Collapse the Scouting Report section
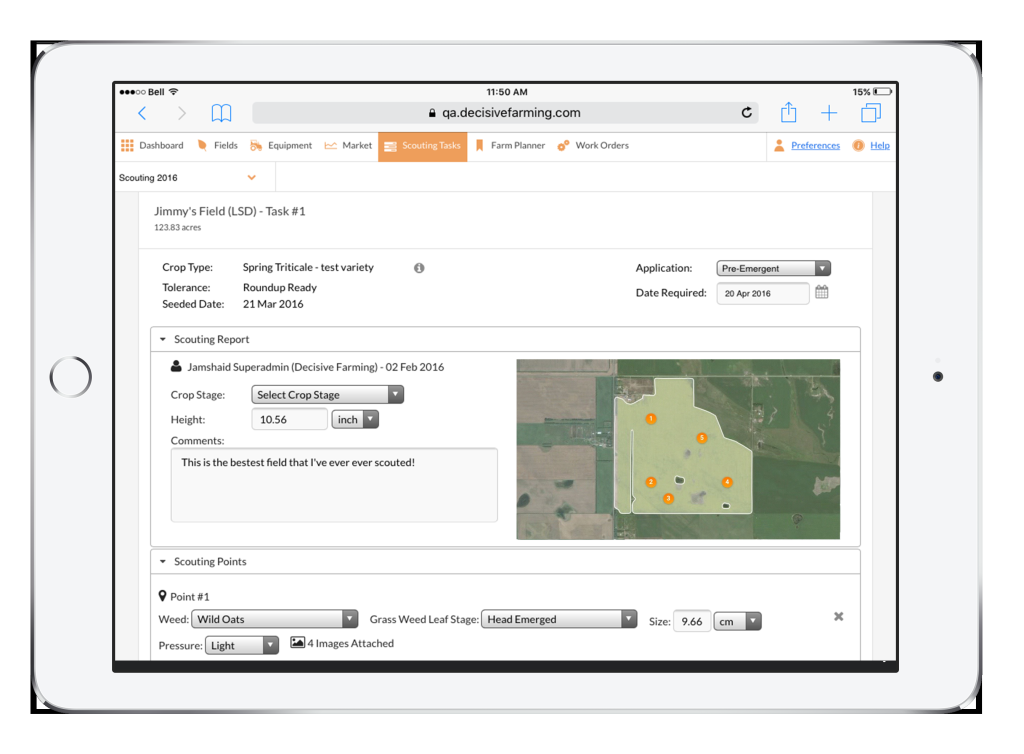The height and width of the screenshot is (754, 1024). [163, 339]
